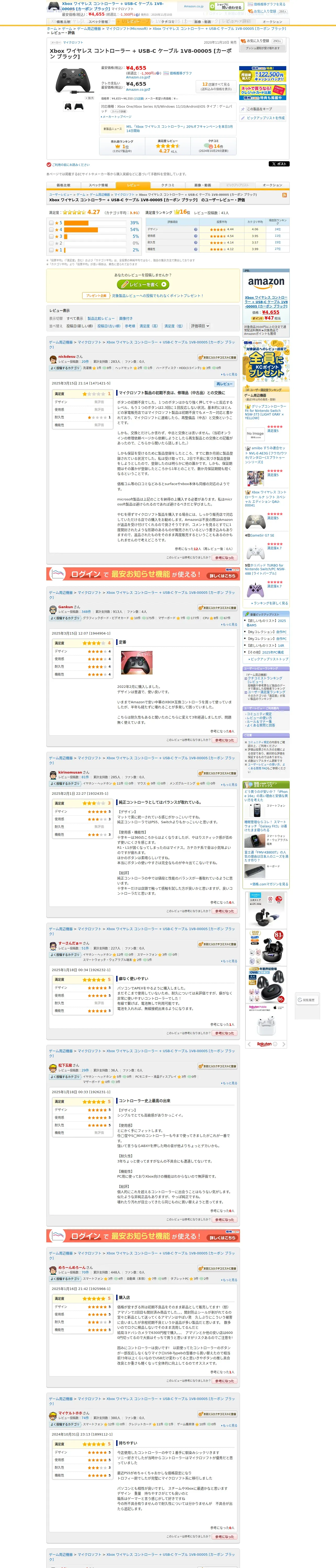Sort reviews by 投稿日(古い順)
The height and width of the screenshot is (1568, 336).
click(x=109, y=326)
